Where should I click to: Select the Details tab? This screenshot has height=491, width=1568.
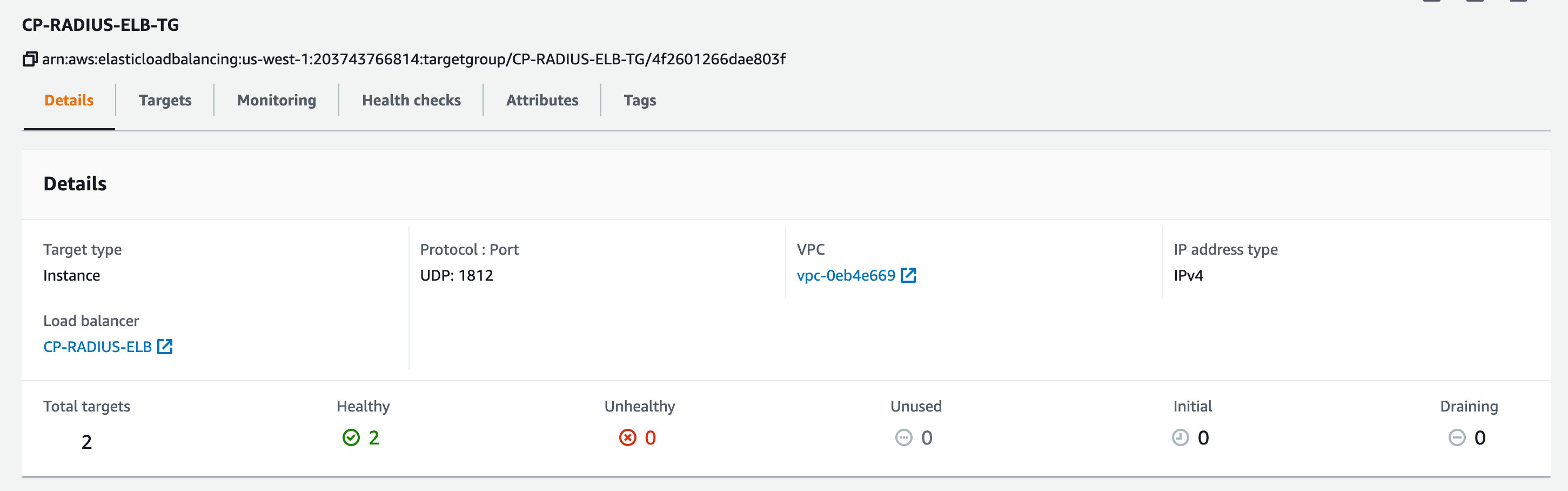pyautogui.click(x=69, y=101)
